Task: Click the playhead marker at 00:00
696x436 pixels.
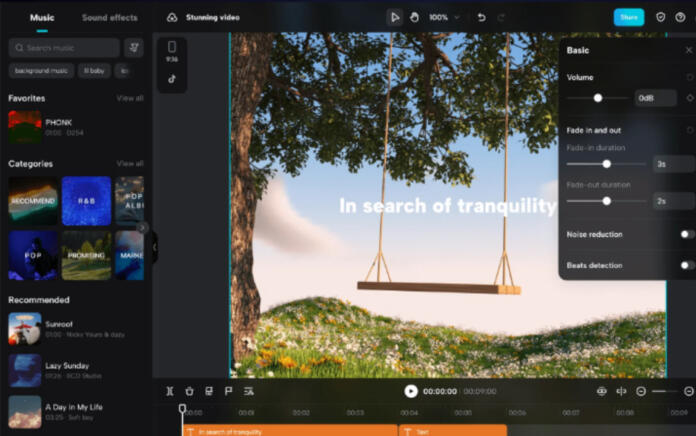Action: [182, 408]
